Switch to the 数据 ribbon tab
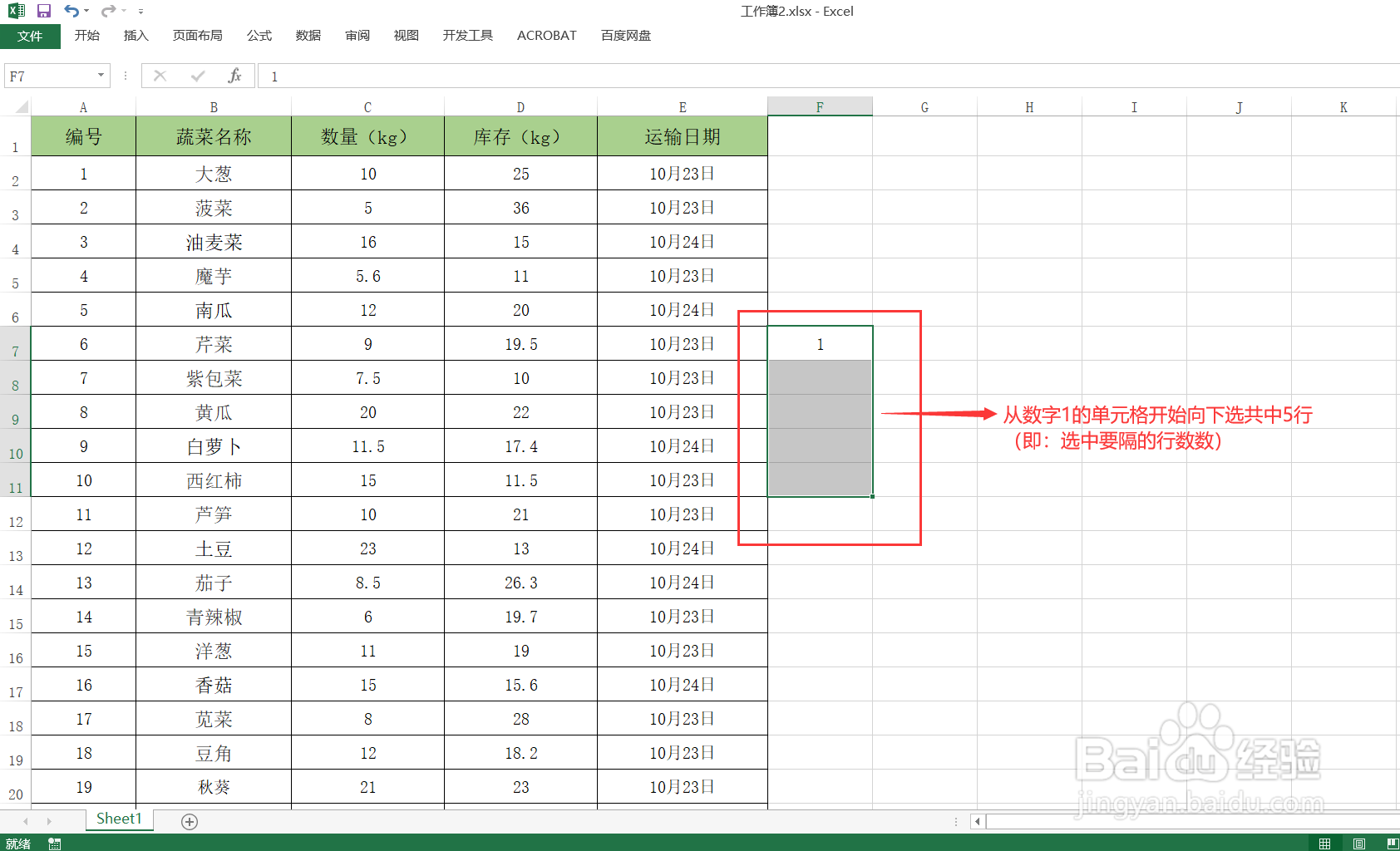1400x851 pixels. point(308,36)
